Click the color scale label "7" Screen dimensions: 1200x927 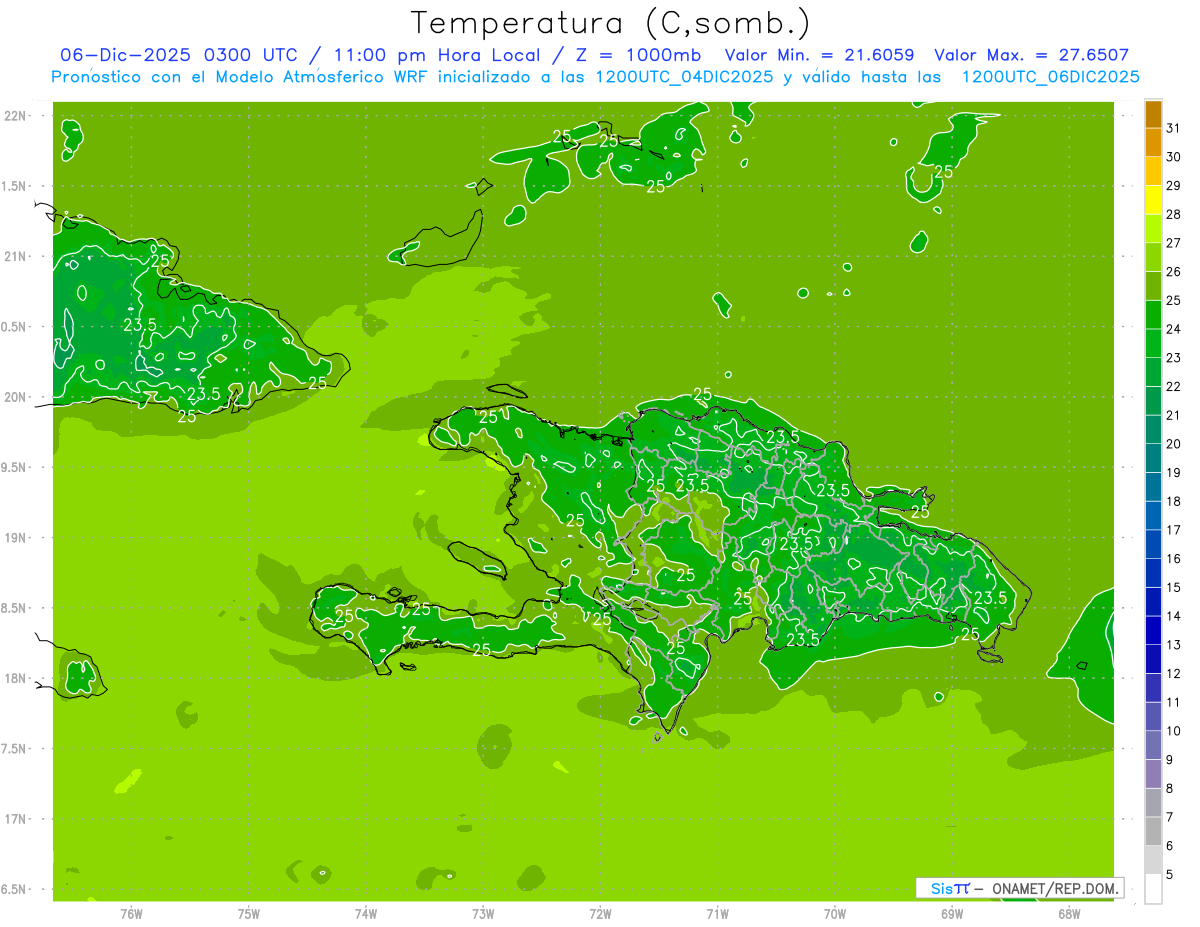coord(1170,818)
